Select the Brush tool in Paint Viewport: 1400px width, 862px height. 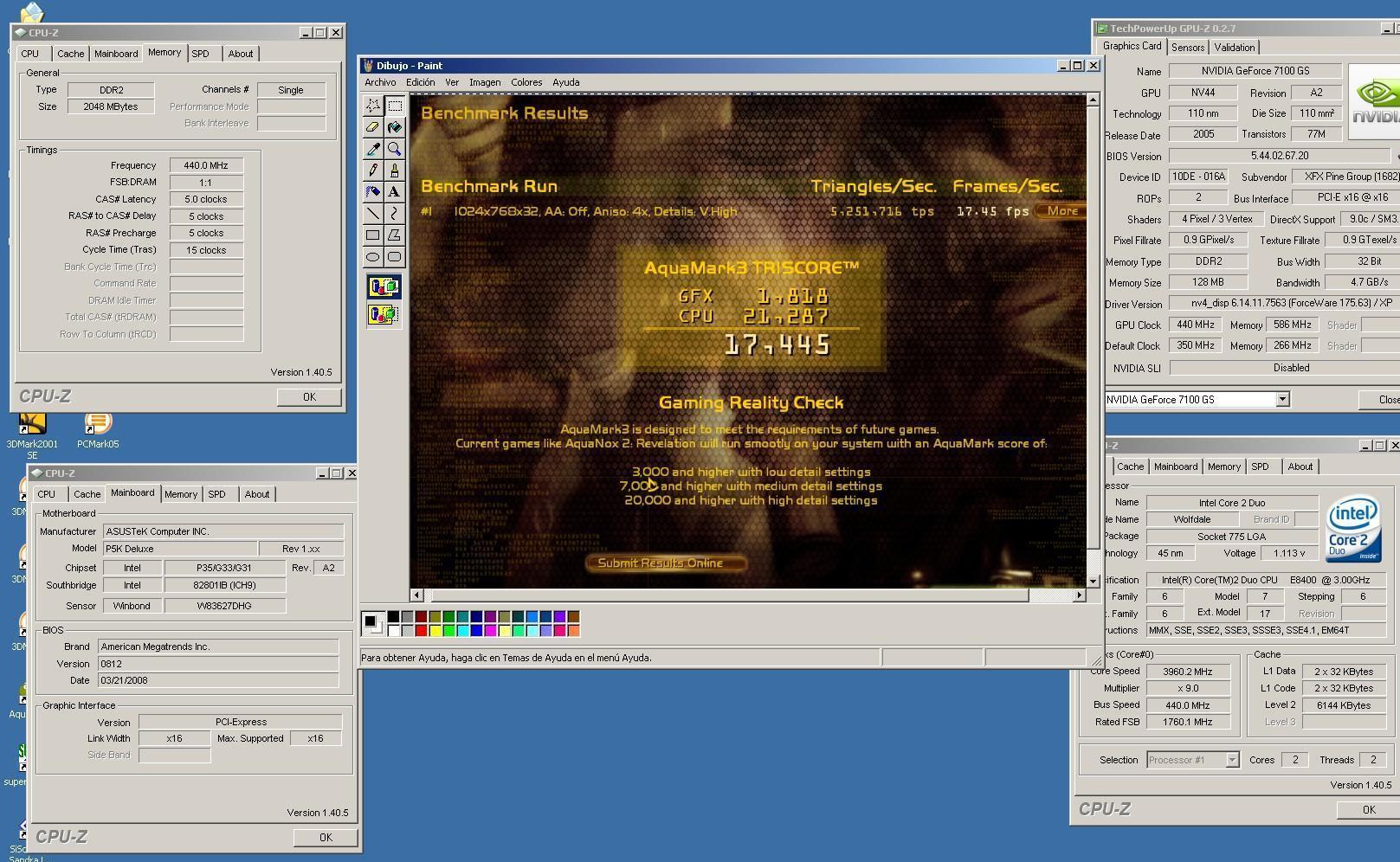395,170
